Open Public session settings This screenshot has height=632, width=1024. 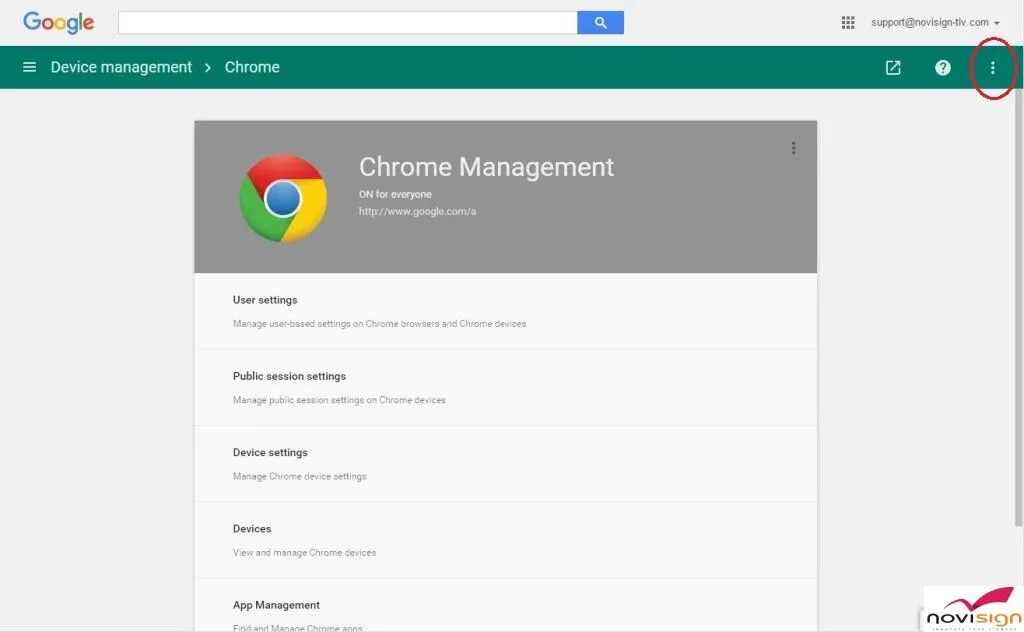[287, 376]
